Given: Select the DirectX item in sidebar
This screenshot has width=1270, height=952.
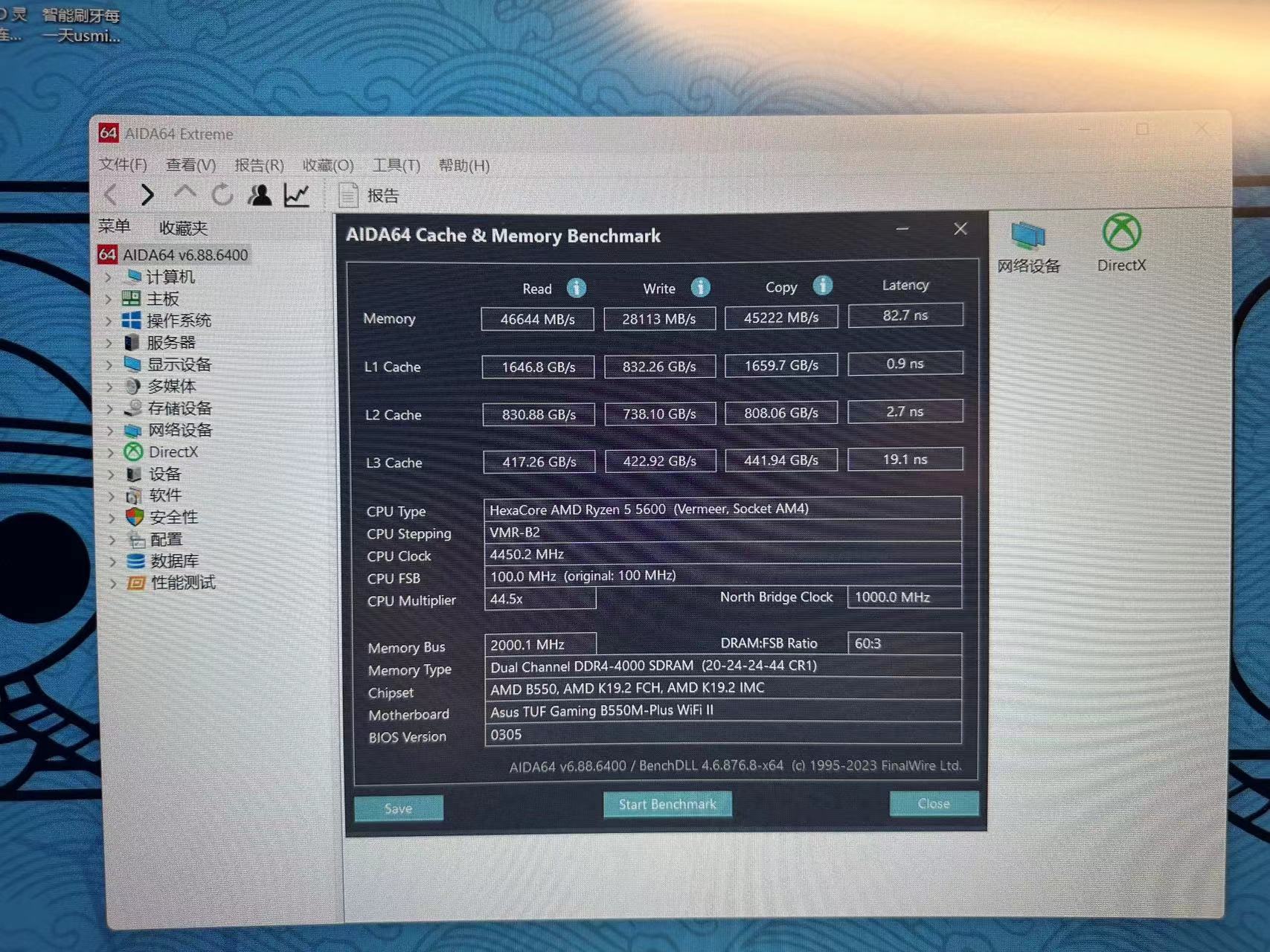Looking at the screenshot, I should click(x=173, y=451).
